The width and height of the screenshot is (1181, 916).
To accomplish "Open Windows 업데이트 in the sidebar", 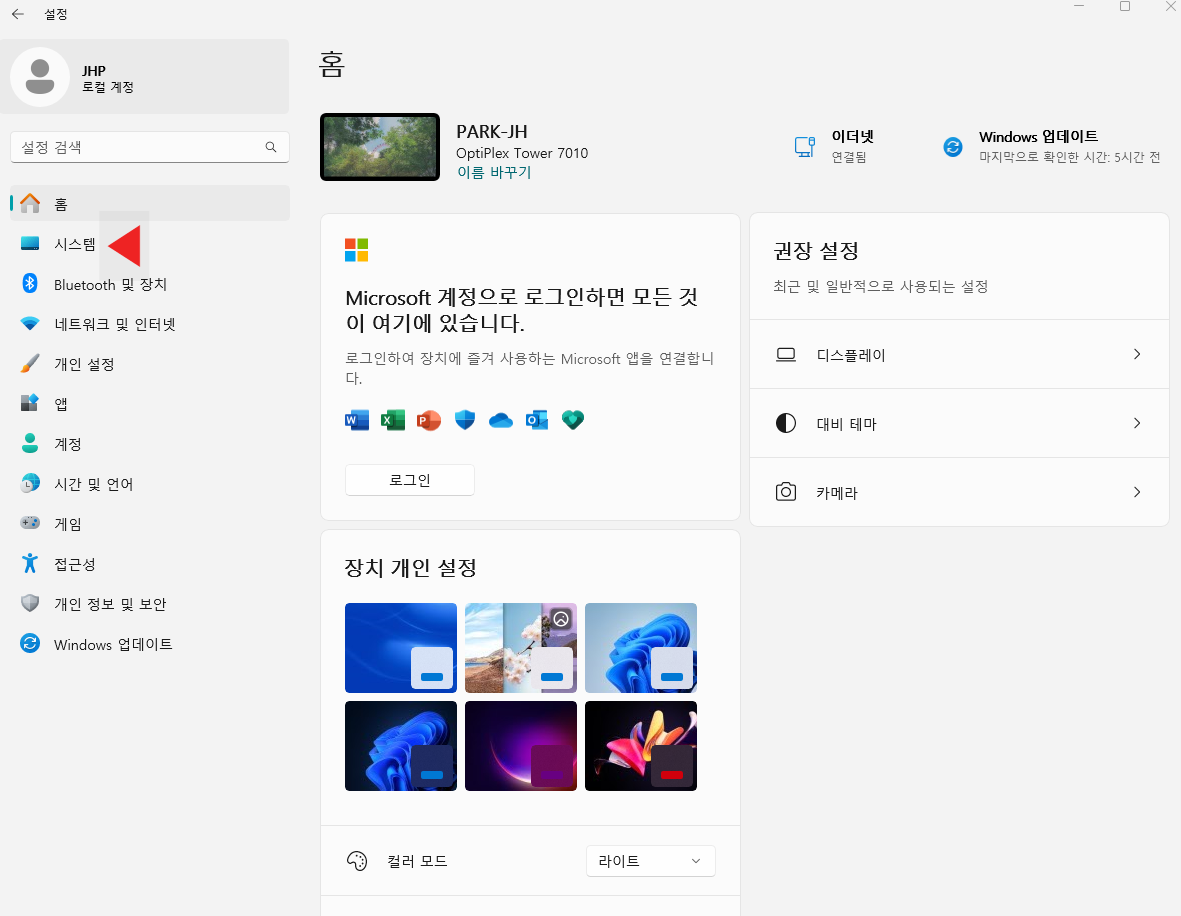I will 150,644.
